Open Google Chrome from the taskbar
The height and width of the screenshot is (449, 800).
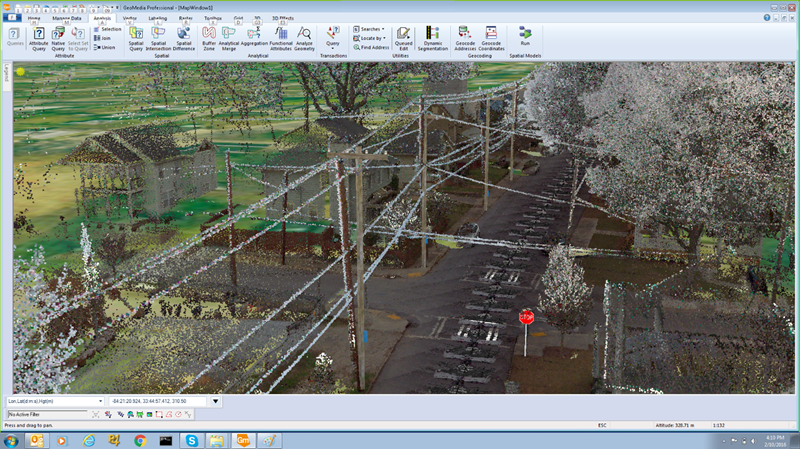point(140,440)
